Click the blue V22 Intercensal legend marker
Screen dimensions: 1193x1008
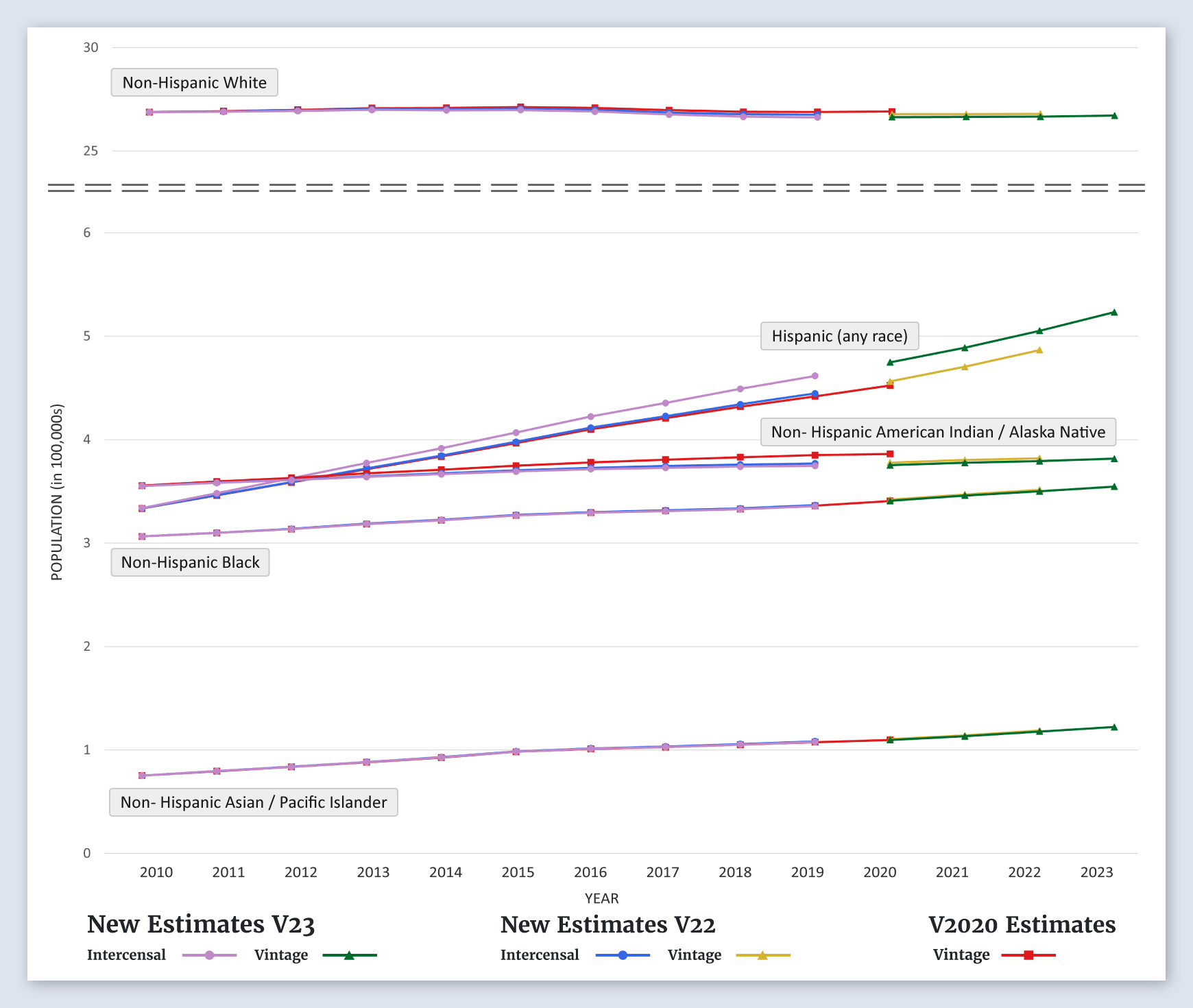coord(623,955)
